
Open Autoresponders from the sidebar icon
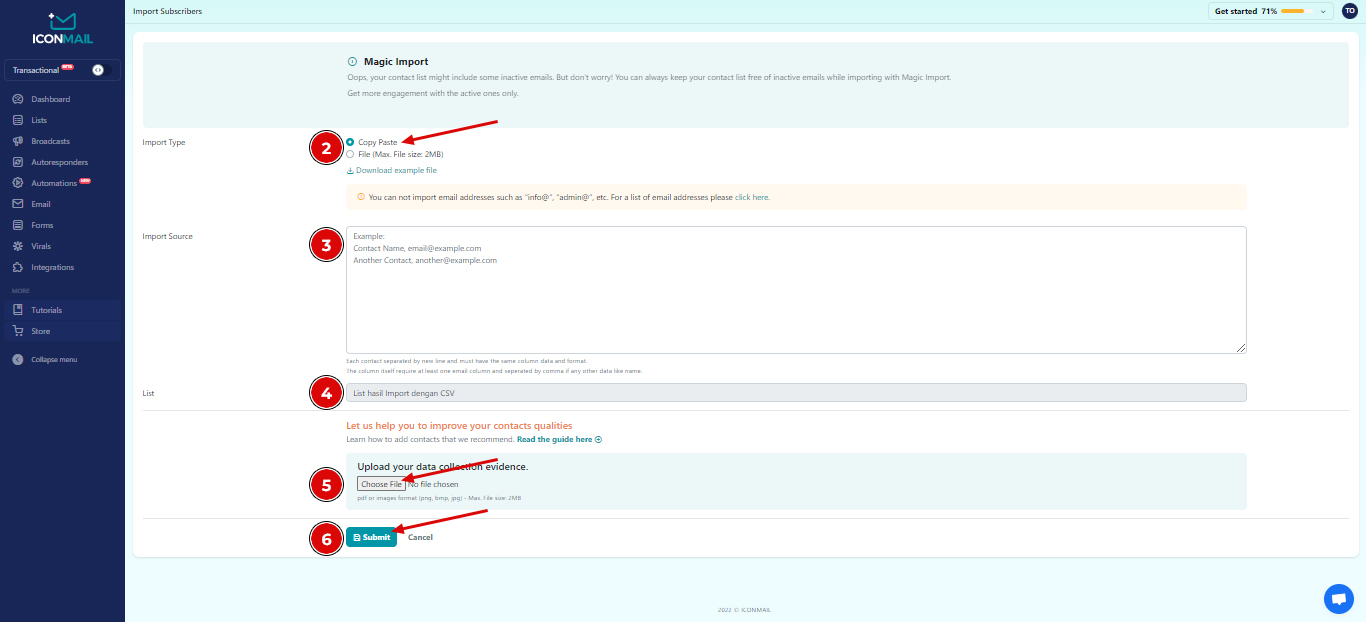pyautogui.click(x=18, y=162)
